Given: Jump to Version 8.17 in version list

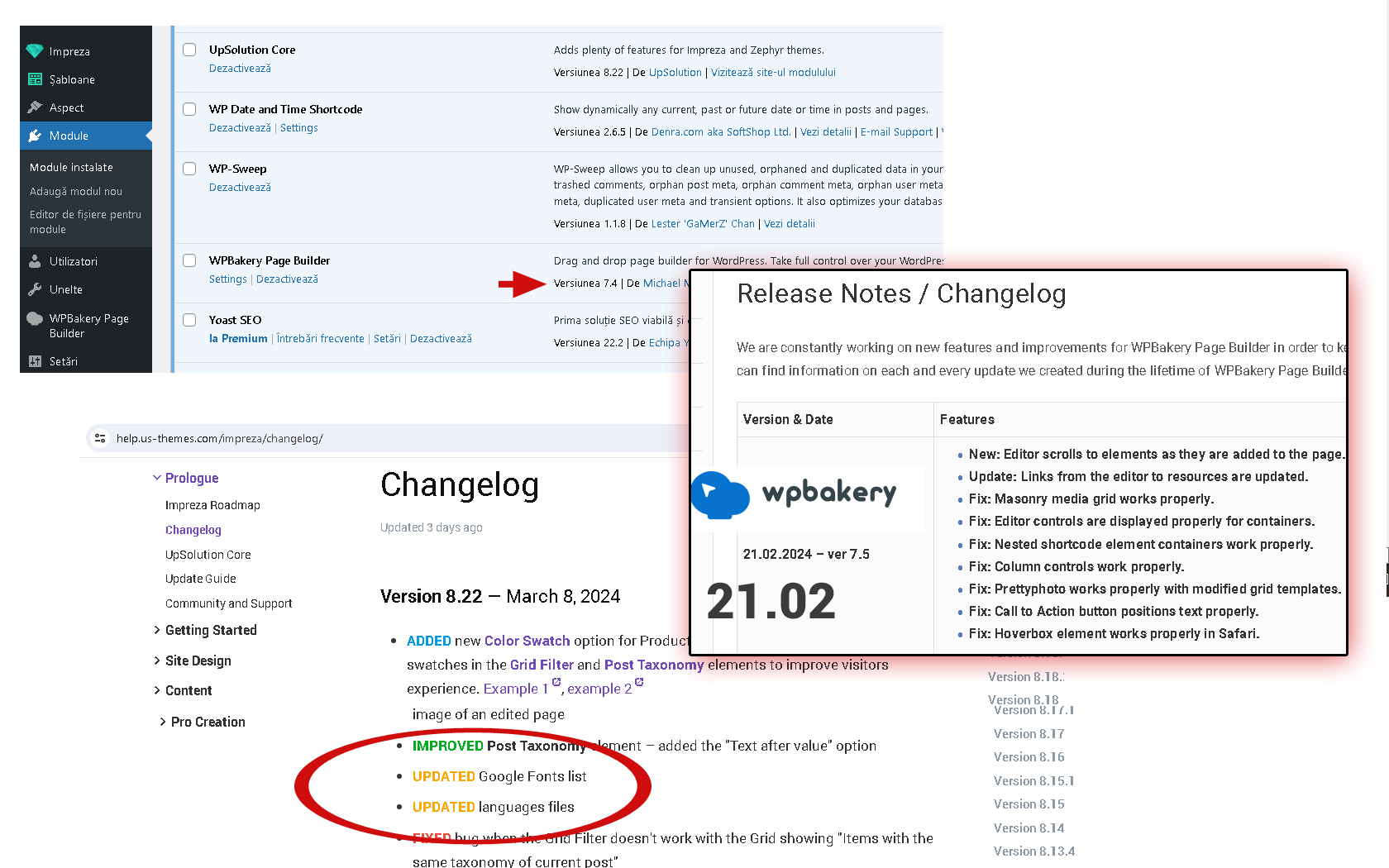Looking at the screenshot, I should pos(1029,734).
